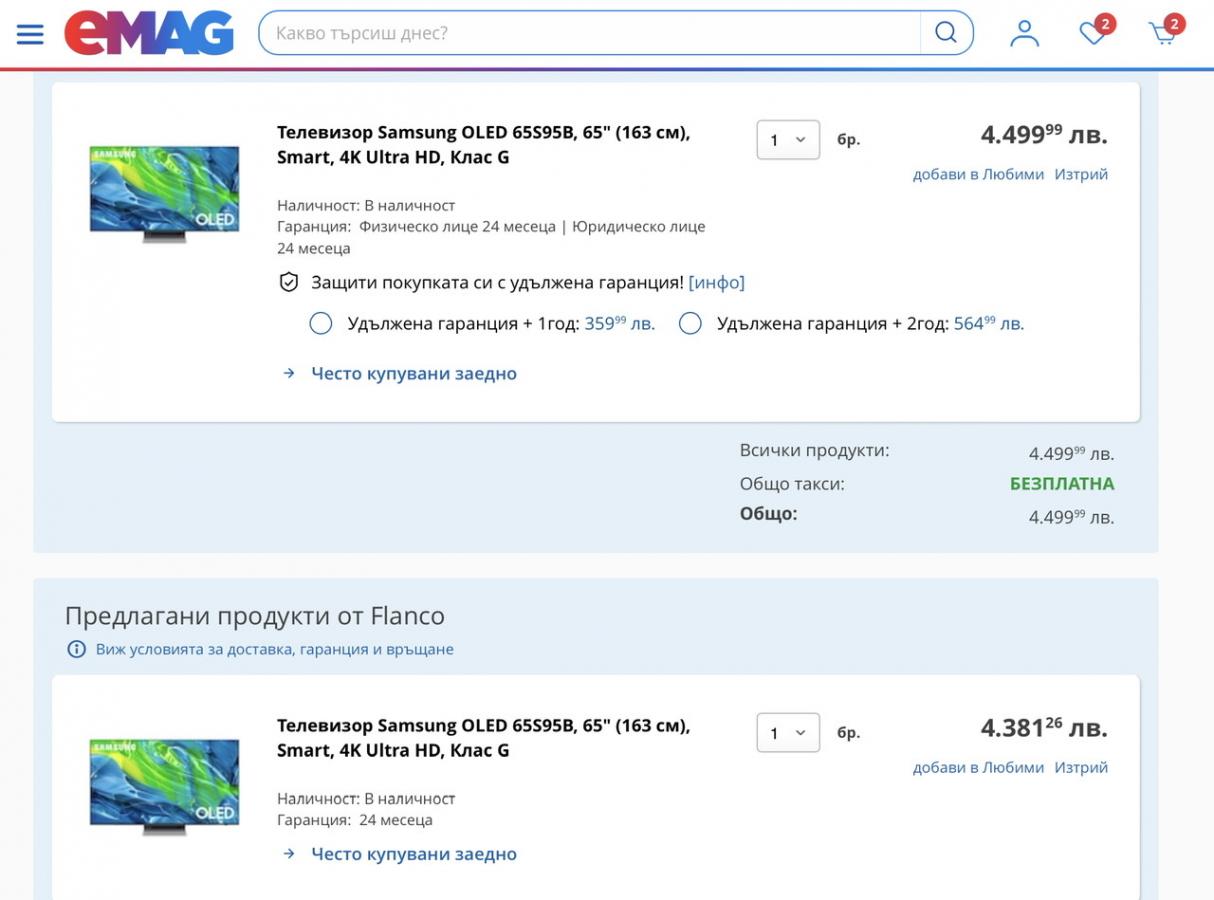The width and height of the screenshot is (1214, 900).
Task: Select extended warranty +1 year option
Action: (x=321, y=323)
